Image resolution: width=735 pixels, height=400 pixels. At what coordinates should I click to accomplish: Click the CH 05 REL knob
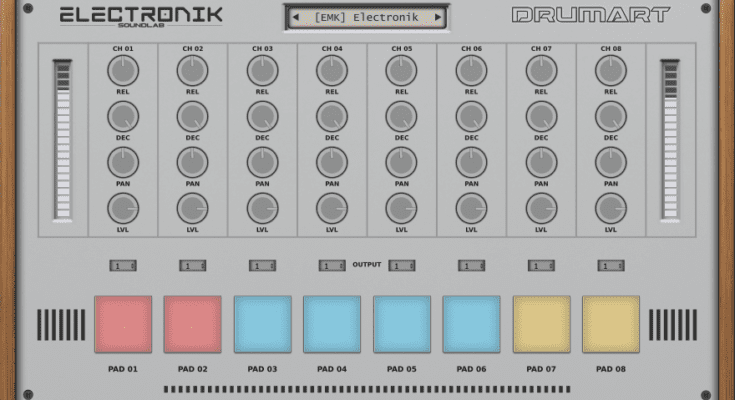pyautogui.click(x=402, y=70)
